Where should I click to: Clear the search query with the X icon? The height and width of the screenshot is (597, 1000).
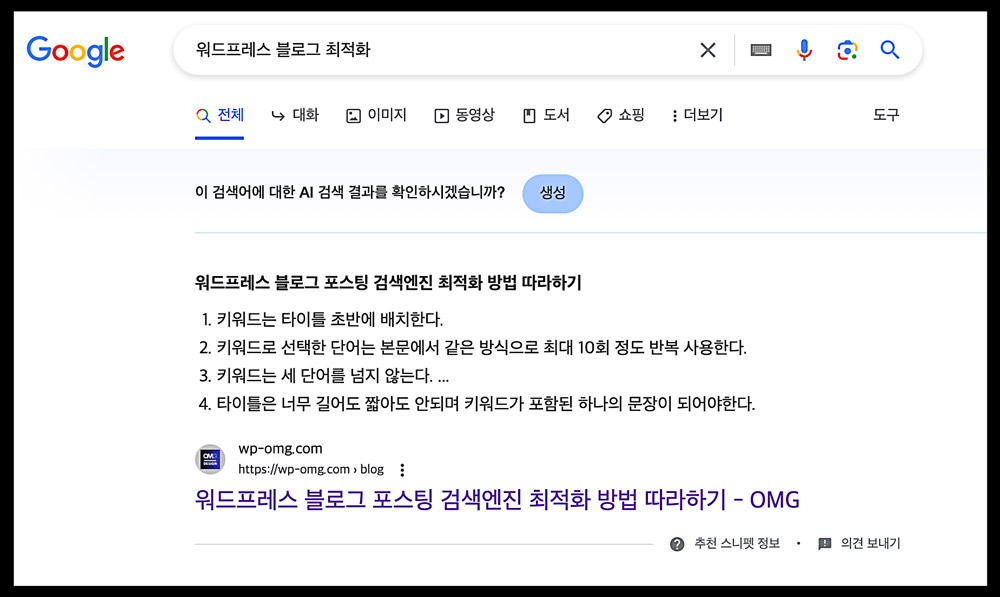tap(708, 50)
